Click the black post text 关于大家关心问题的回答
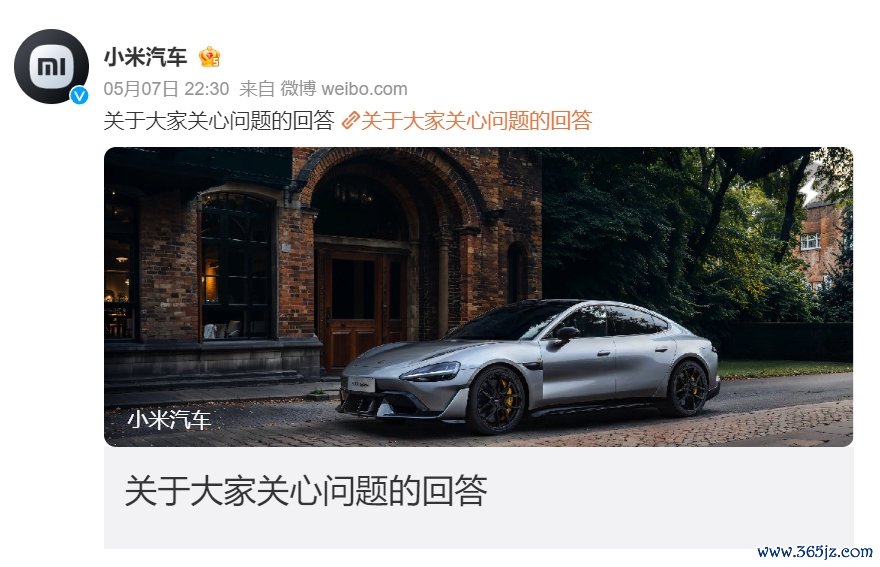The image size is (880, 567). [219, 121]
